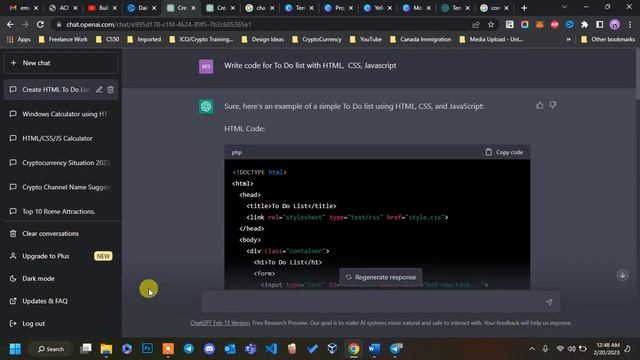Open CS50 bookmark folder
Image resolution: width=640 pixels, height=360 pixels.
[x=107, y=39]
